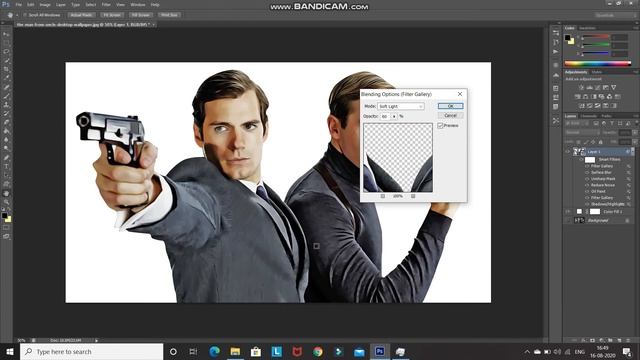Select the Zoom tool in toolbox

click(x=6, y=202)
